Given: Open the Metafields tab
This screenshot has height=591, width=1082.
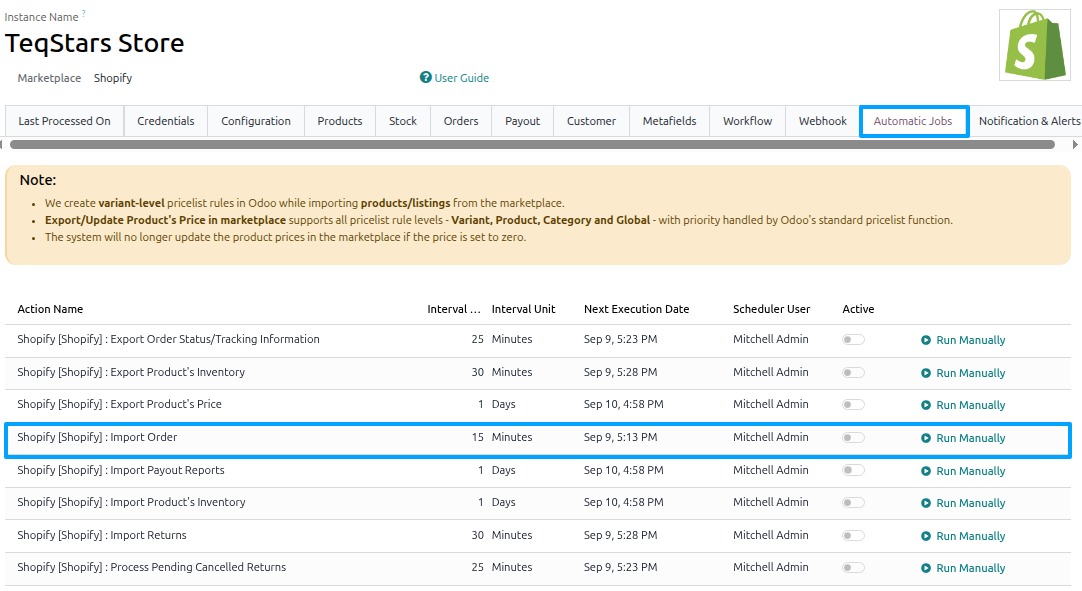Looking at the screenshot, I should click(x=669, y=121).
